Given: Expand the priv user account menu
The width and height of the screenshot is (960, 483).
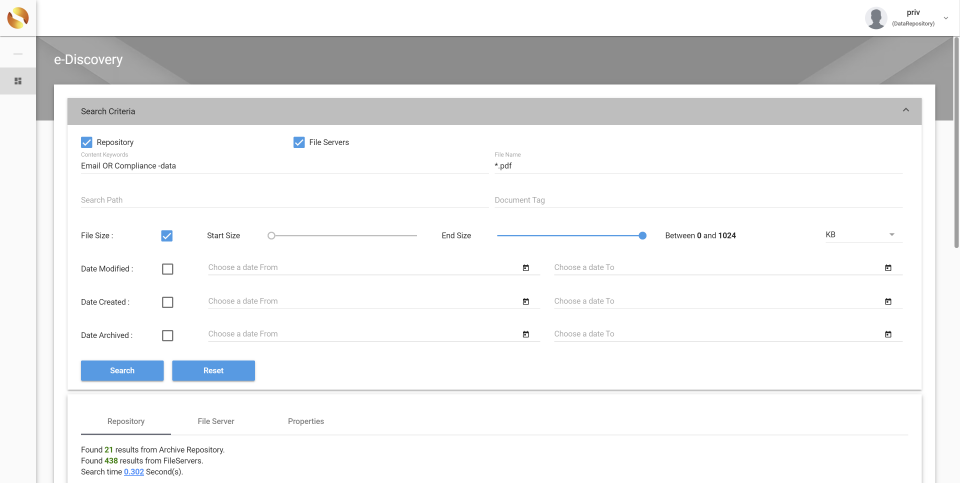Looking at the screenshot, I should 946,18.
